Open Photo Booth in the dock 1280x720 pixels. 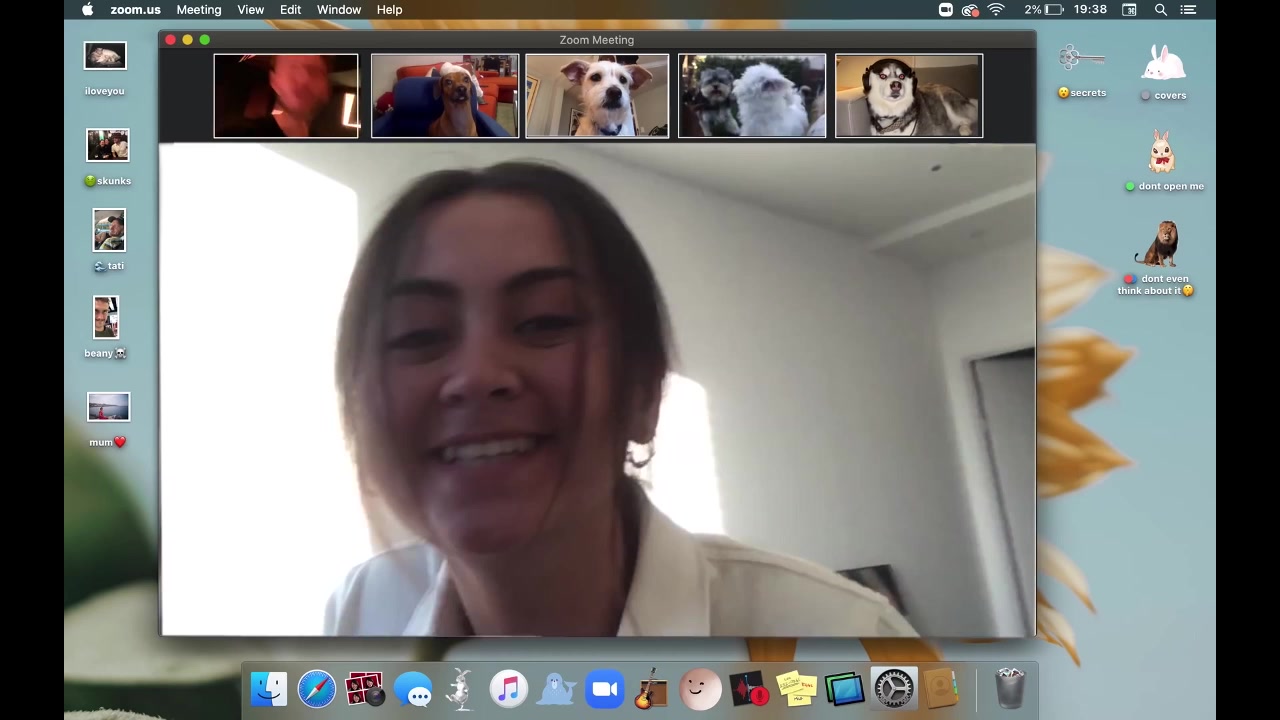coord(364,689)
